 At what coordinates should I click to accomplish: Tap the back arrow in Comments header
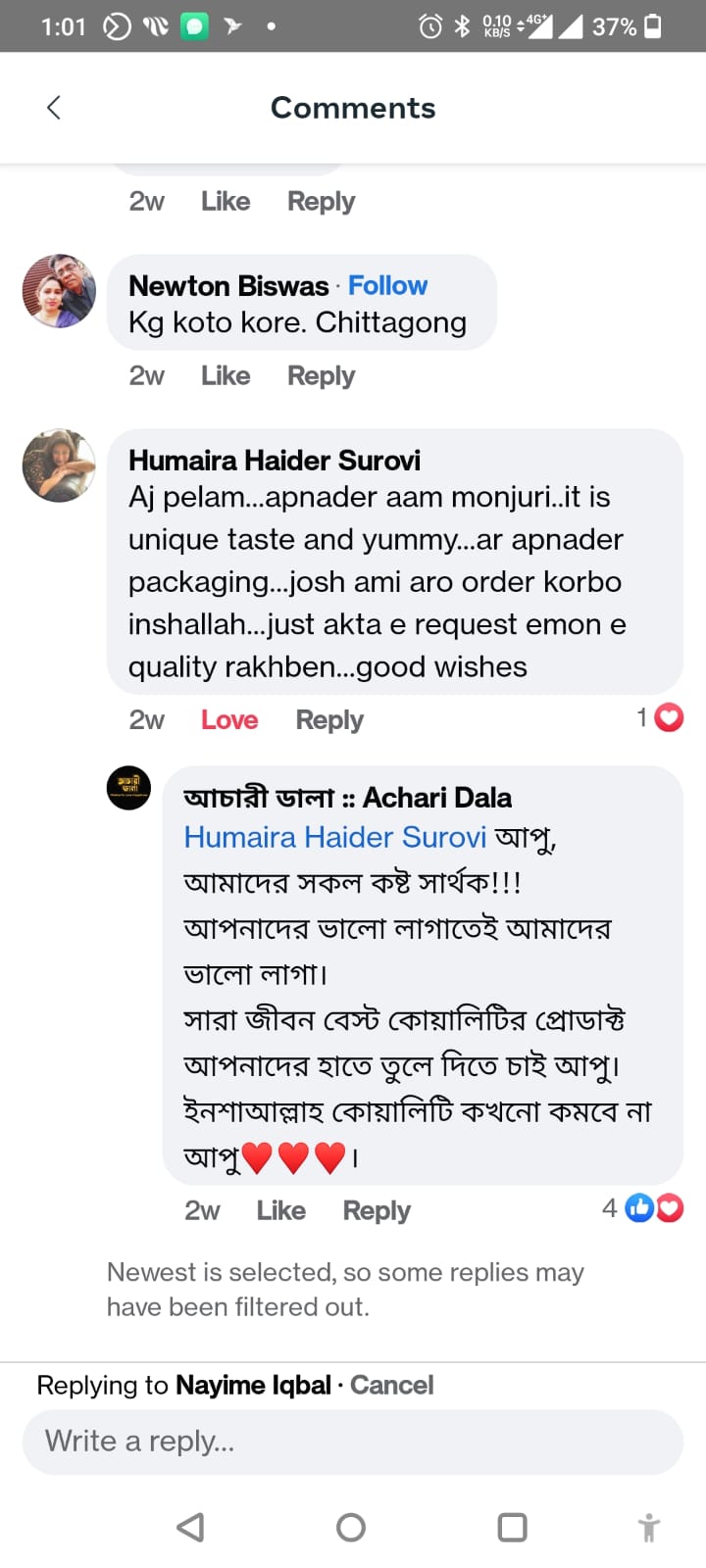54,107
